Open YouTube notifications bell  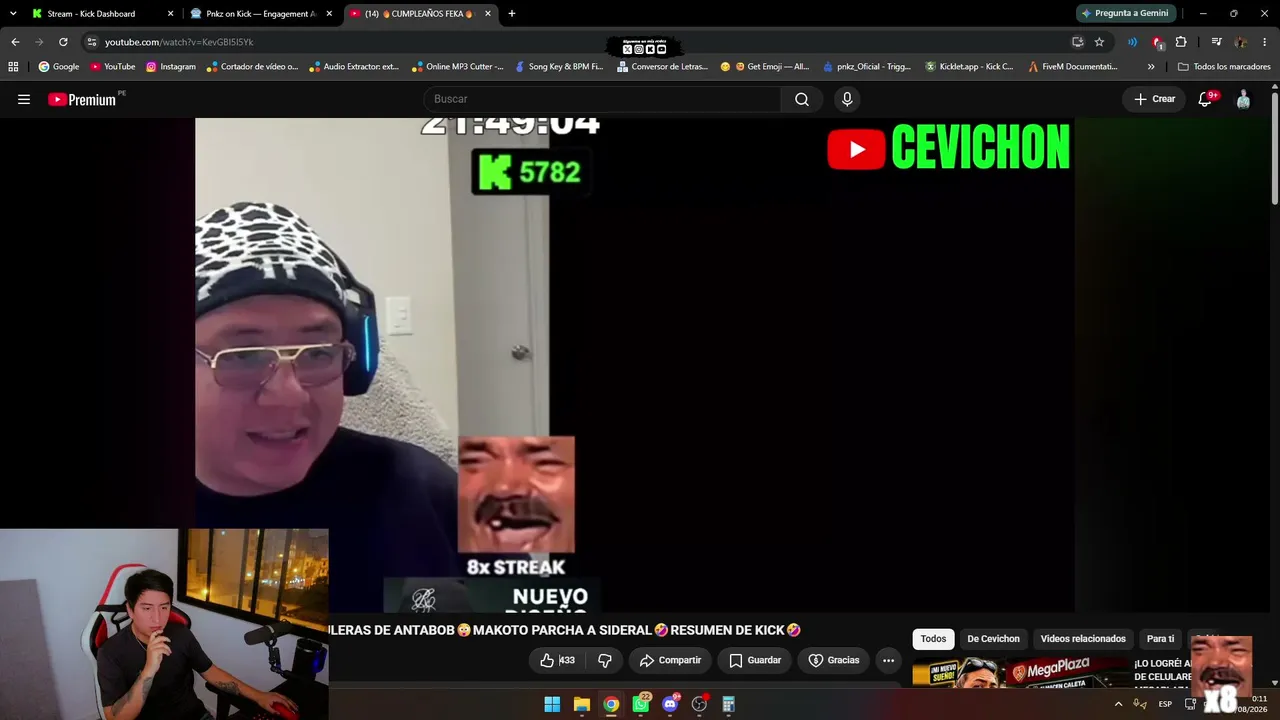tap(1205, 99)
